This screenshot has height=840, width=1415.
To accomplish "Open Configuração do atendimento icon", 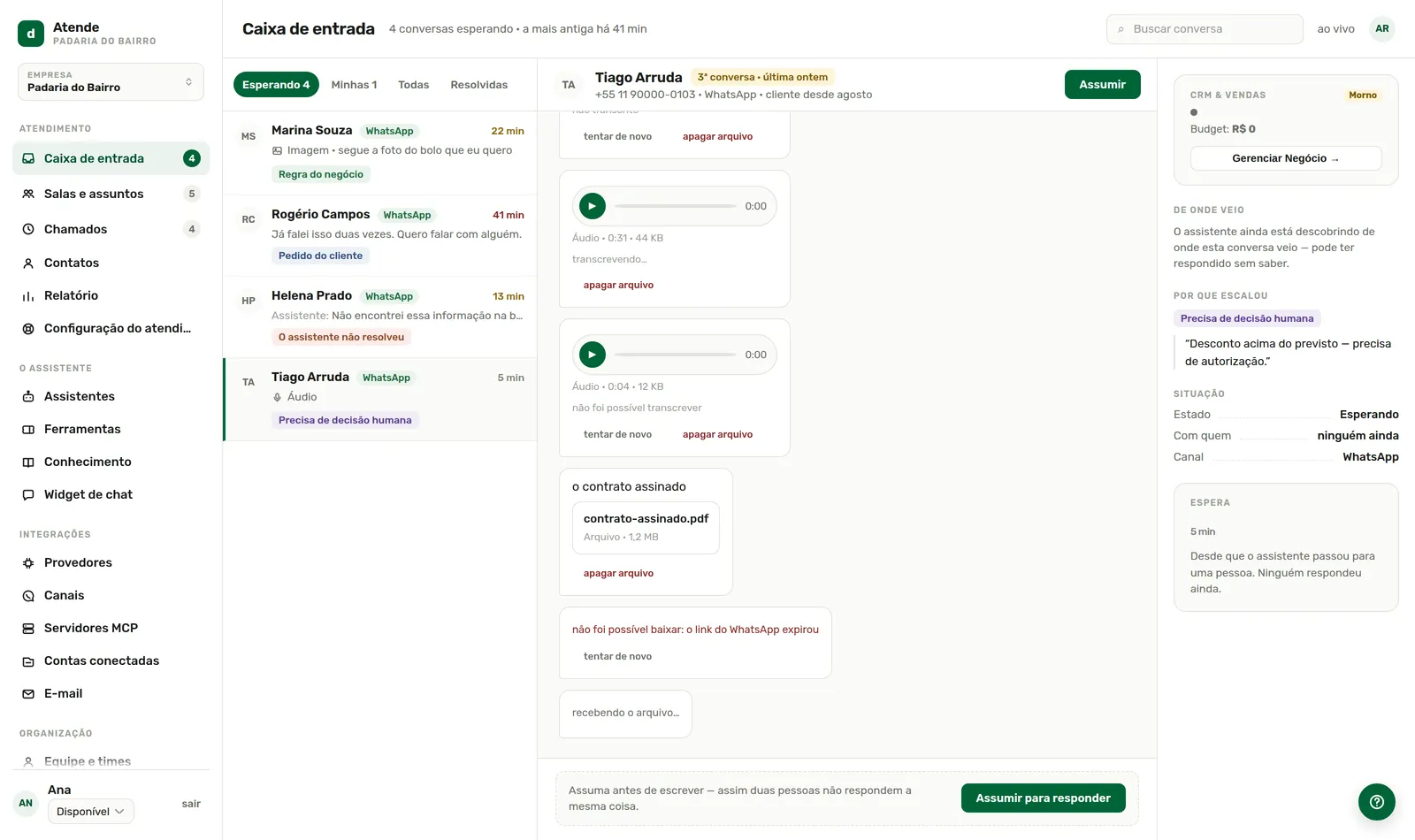I will coord(28,329).
